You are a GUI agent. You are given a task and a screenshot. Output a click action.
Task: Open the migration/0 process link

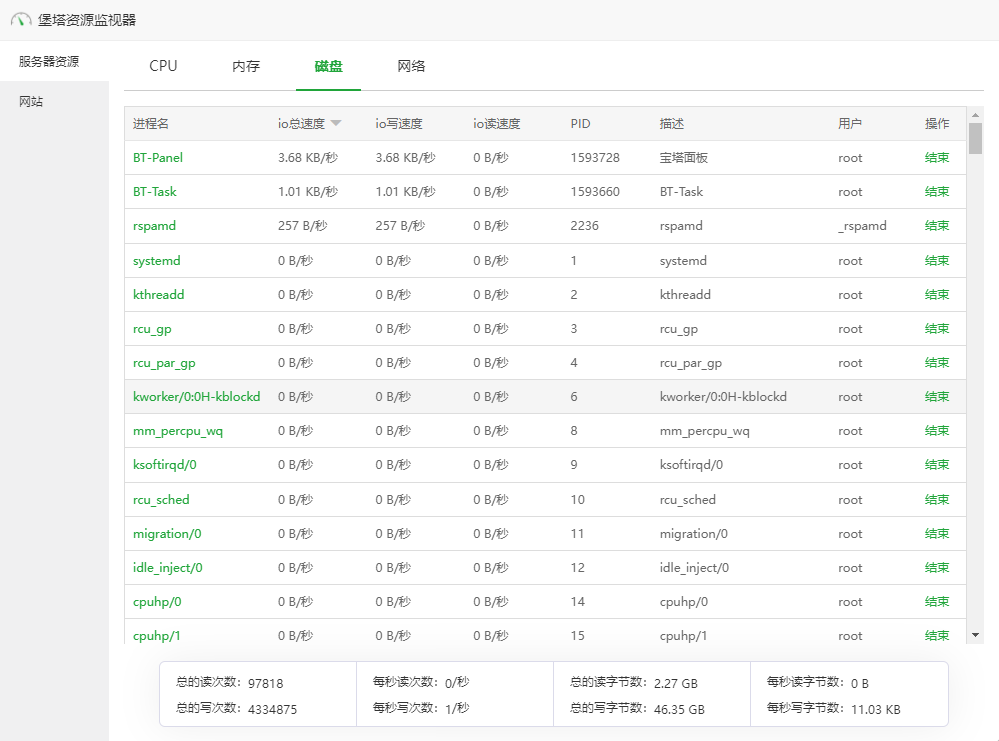coord(167,534)
